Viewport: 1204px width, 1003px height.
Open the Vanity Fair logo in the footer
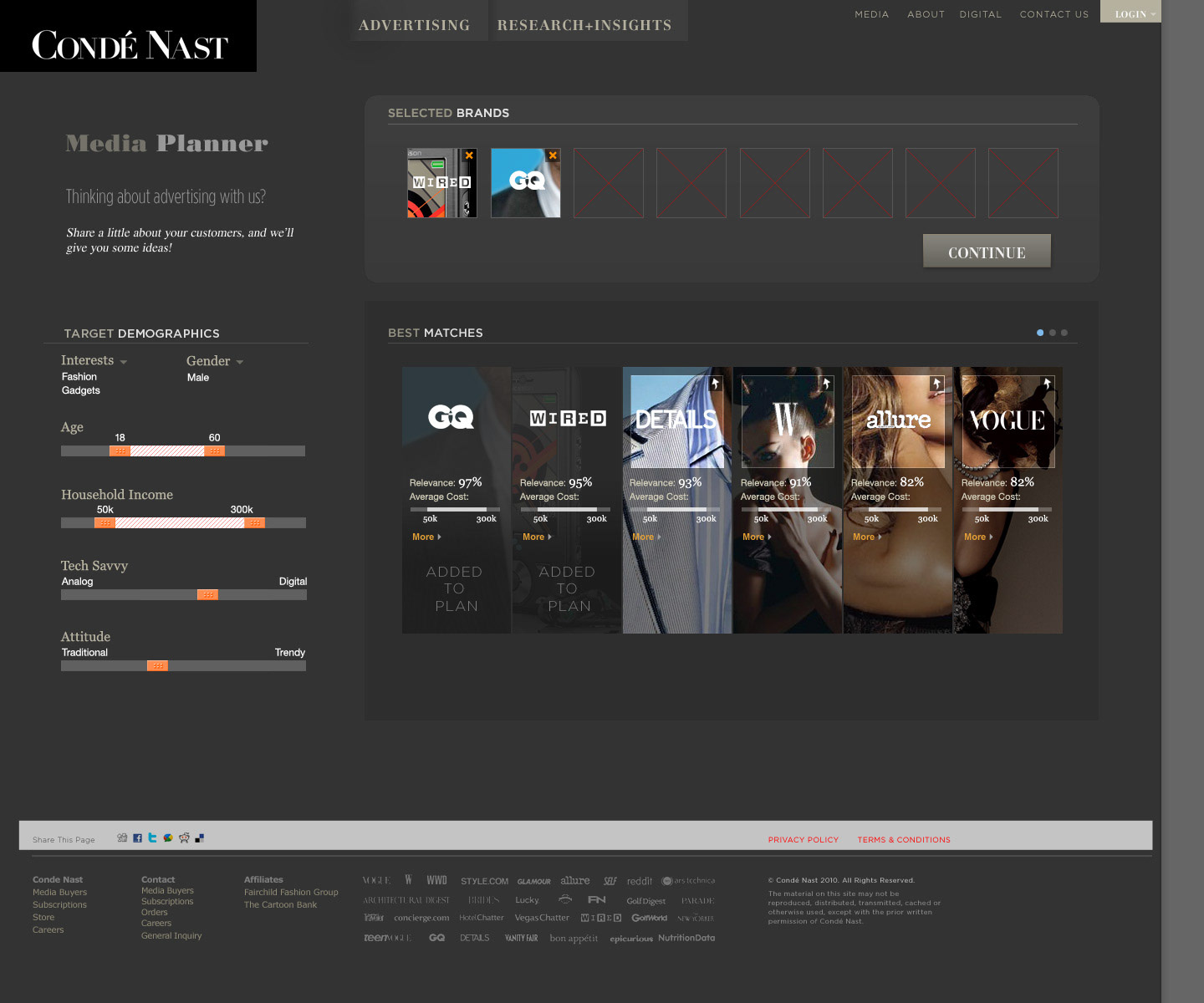coord(521,938)
